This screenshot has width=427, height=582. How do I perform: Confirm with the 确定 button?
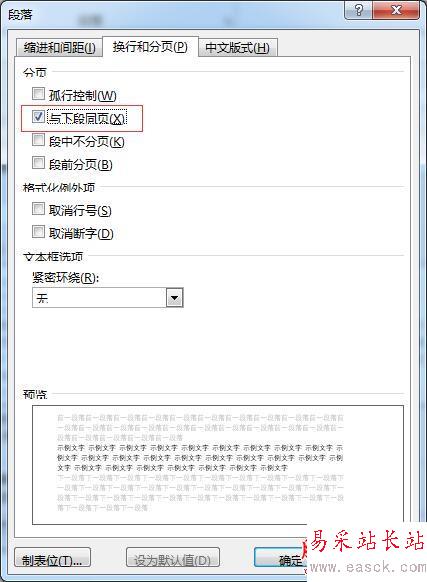point(282,558)
